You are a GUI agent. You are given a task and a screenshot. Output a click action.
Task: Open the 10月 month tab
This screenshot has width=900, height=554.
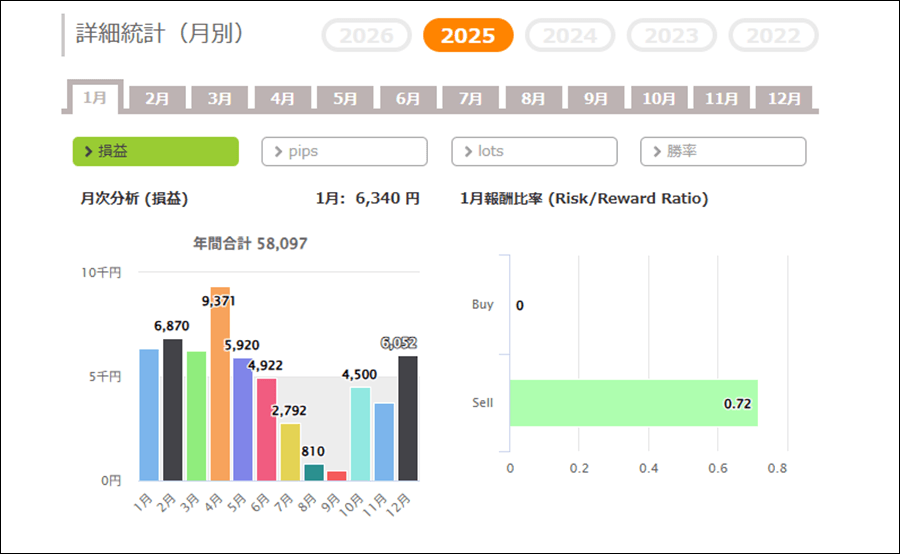tap(659, 98)
